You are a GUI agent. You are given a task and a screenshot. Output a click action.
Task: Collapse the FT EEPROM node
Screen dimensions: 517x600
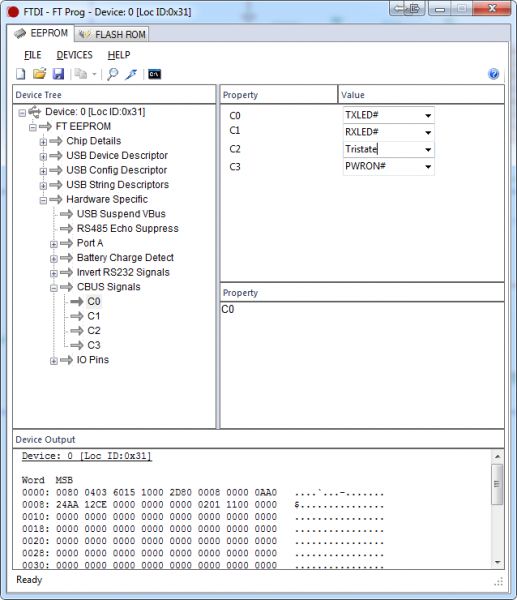click(33, 127)
